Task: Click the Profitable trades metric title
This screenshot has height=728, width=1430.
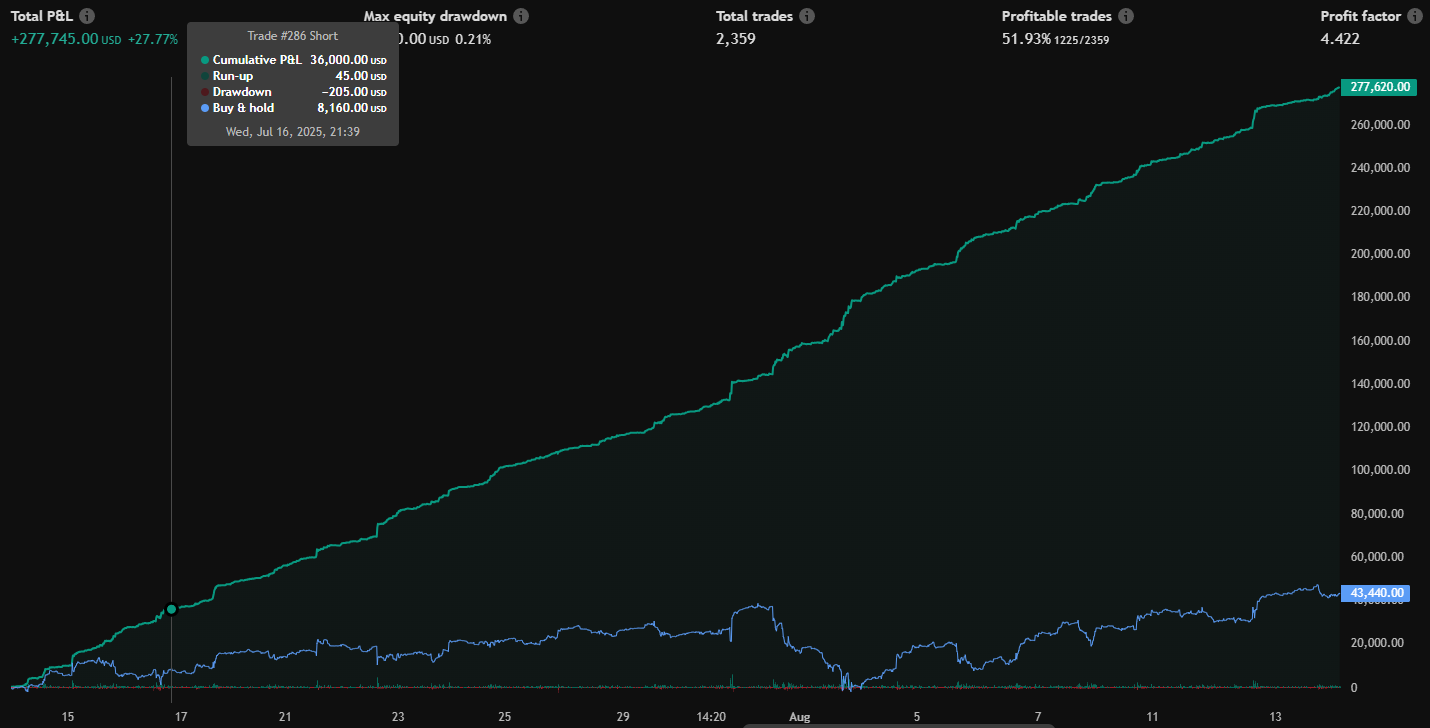Action: (1056, 17)
